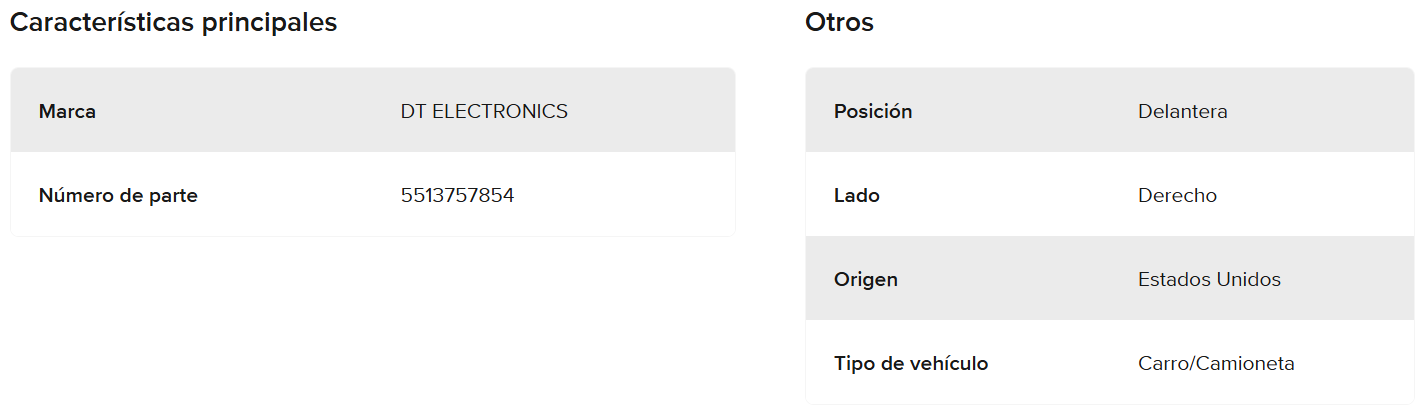The image size is (1423, 415).
Task: Click the 'Características principales' heading
Action: (173, 23)
